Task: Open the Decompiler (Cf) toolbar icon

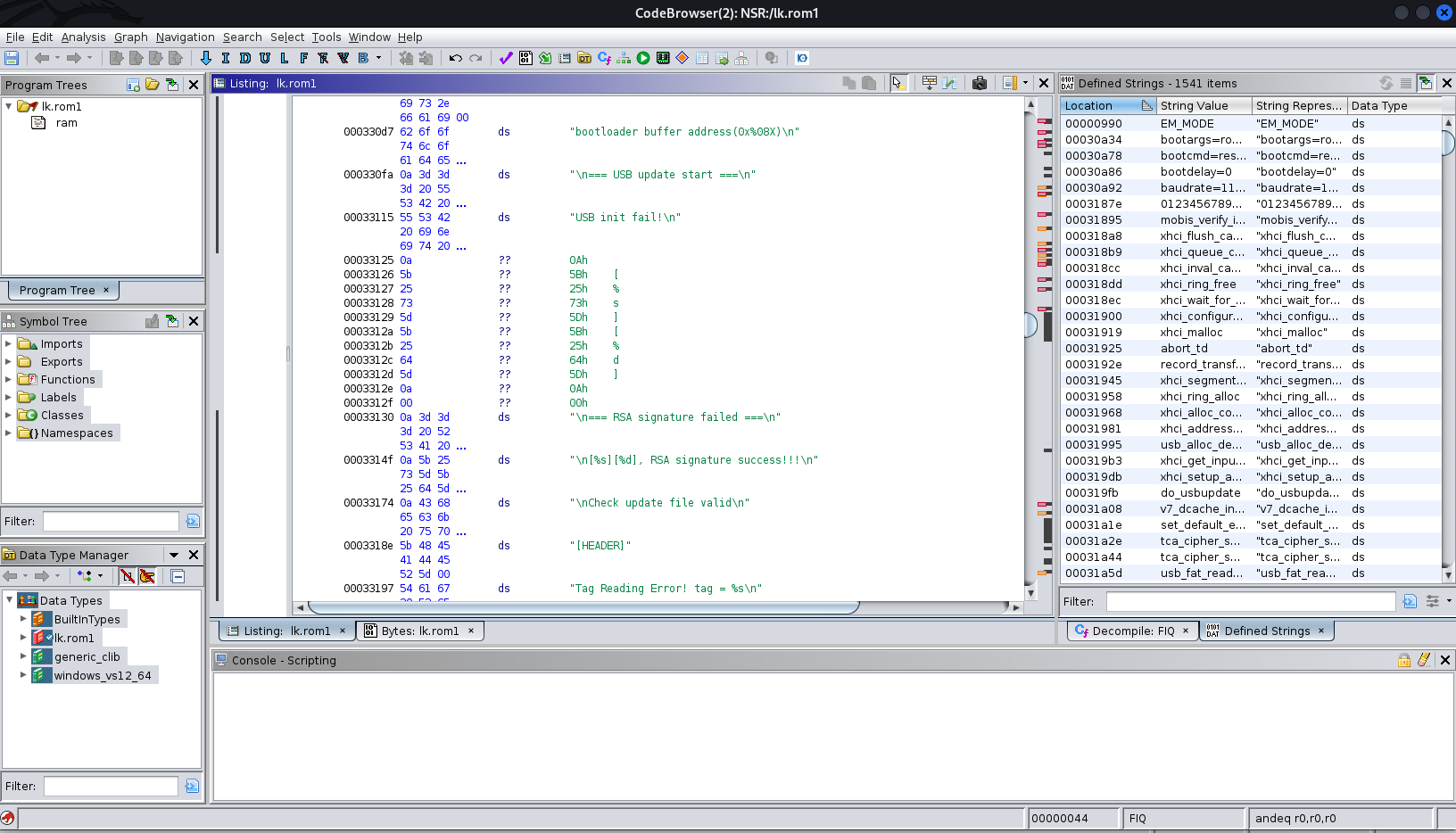Action: pyautogui.click(x=604, y=58)
